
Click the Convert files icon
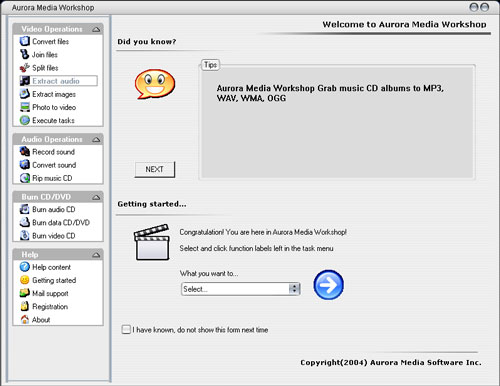pyautogui.click(x=25, y=41)
